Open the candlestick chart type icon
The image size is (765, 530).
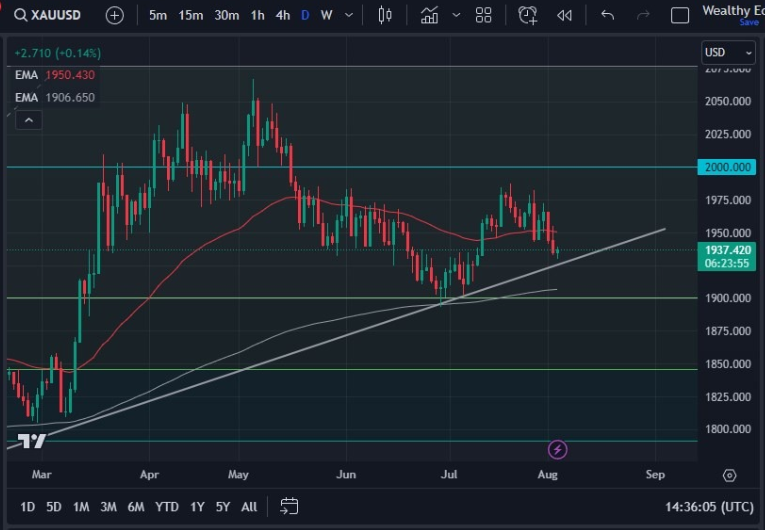385,15
